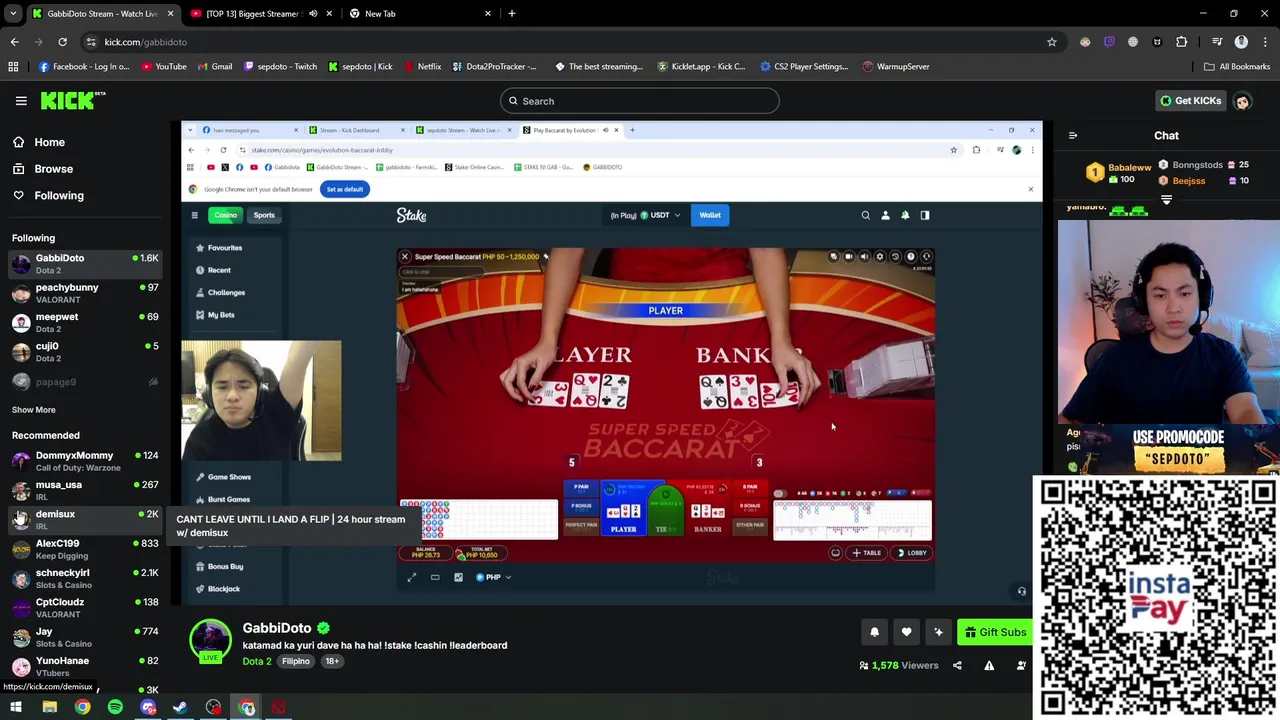
Task: Click the Set as default button in the stream
Action: click(344, 189)
